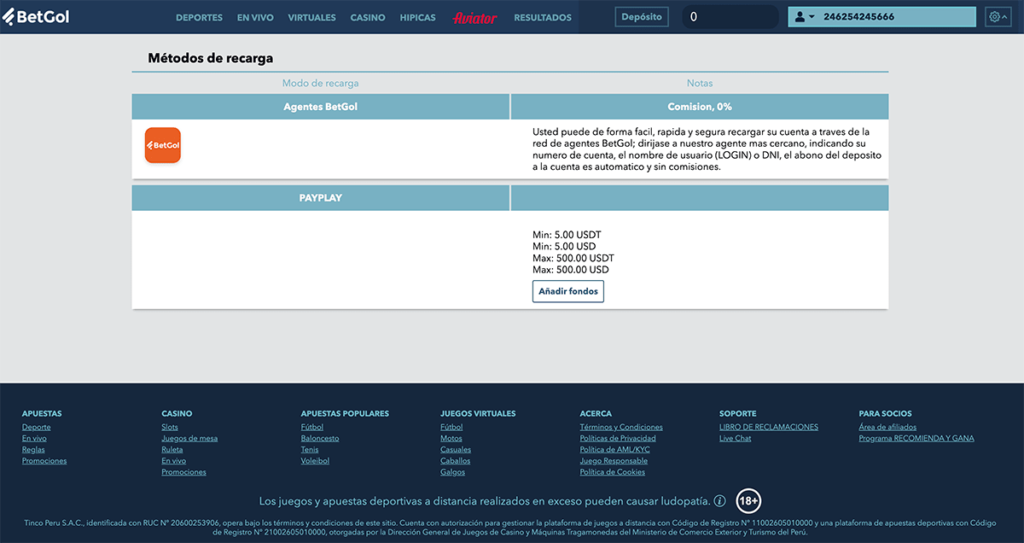Open the HIPICAS menu item
This screenshot has height=543, width=1024.
coord(418,18)
